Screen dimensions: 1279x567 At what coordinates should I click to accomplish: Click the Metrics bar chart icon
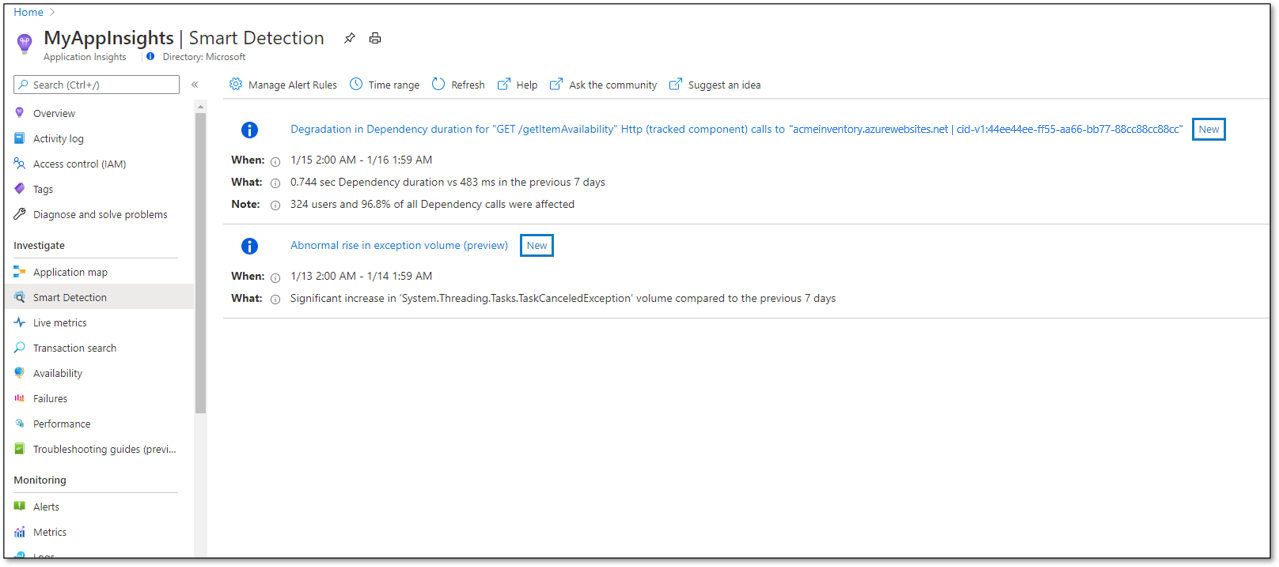click(19, 532)
